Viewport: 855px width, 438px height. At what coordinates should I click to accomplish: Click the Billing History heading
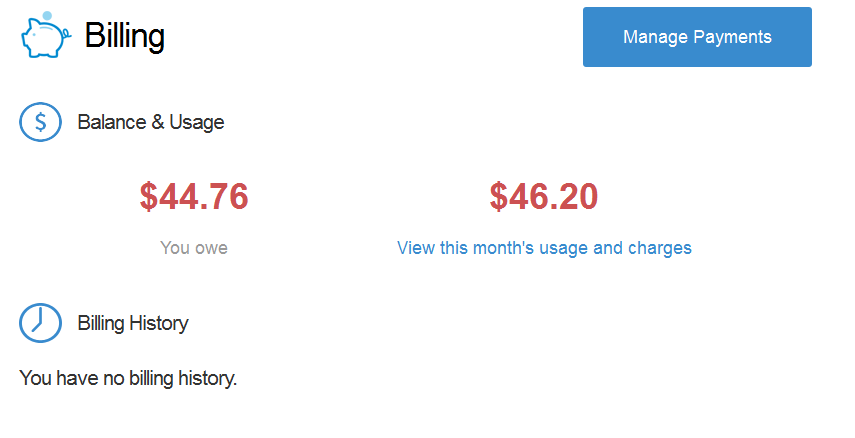pyautogui.click(x=133, y=323)
